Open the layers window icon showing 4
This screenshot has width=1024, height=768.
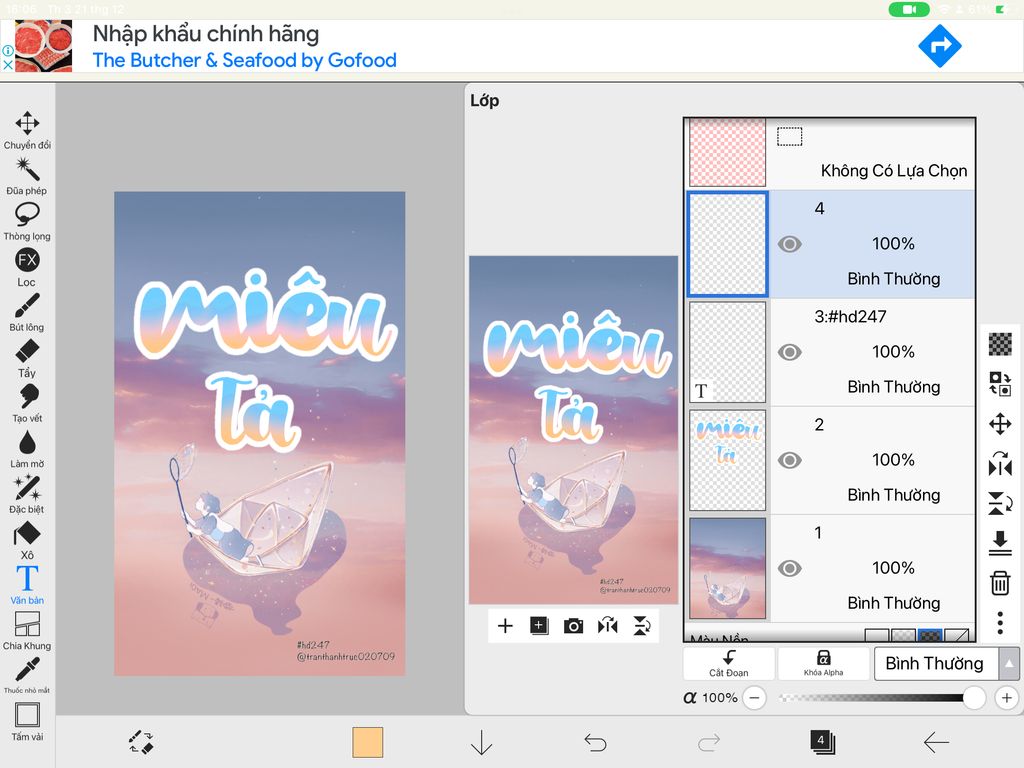click(822, 742)
